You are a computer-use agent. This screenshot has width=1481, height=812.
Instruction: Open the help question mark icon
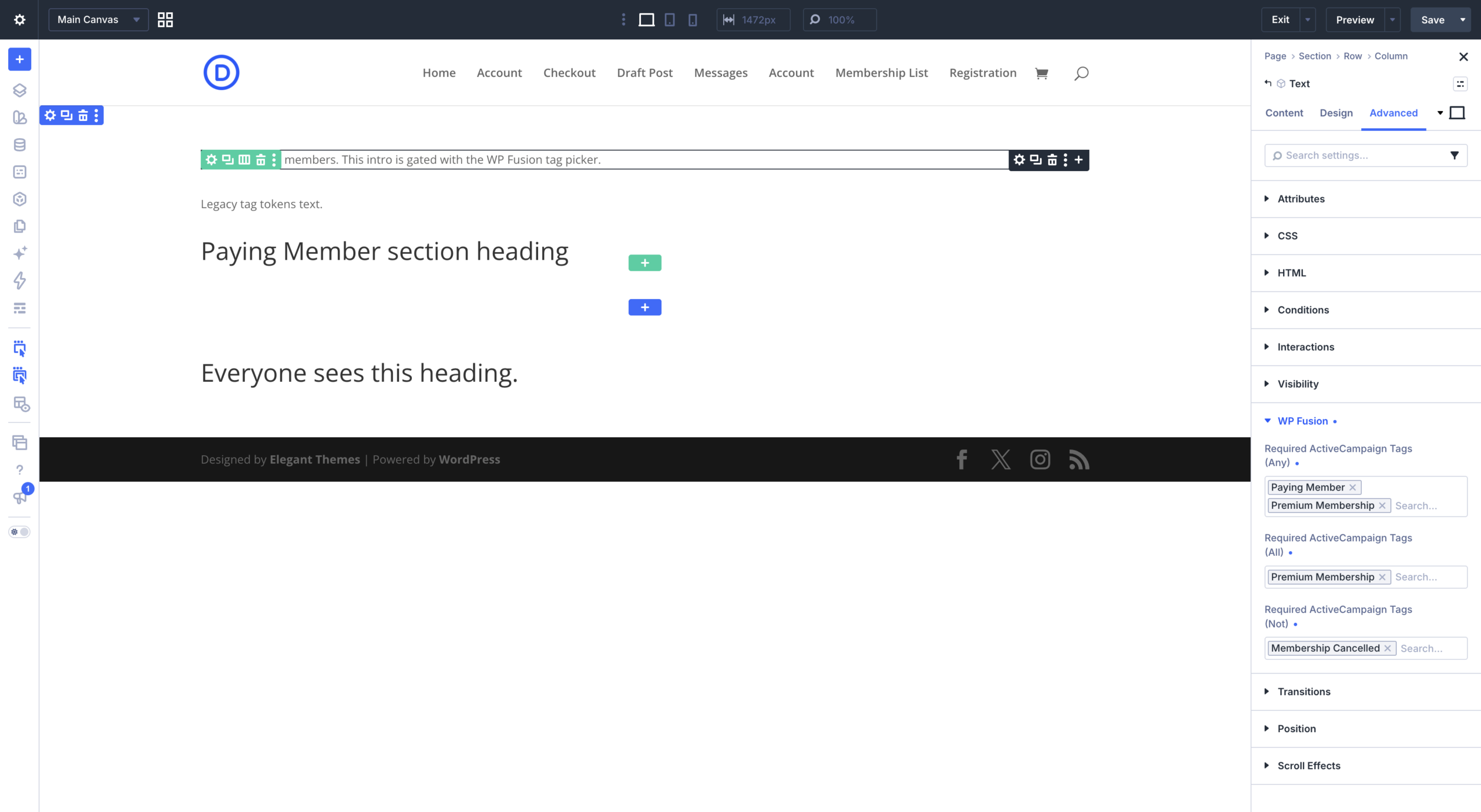20,470
